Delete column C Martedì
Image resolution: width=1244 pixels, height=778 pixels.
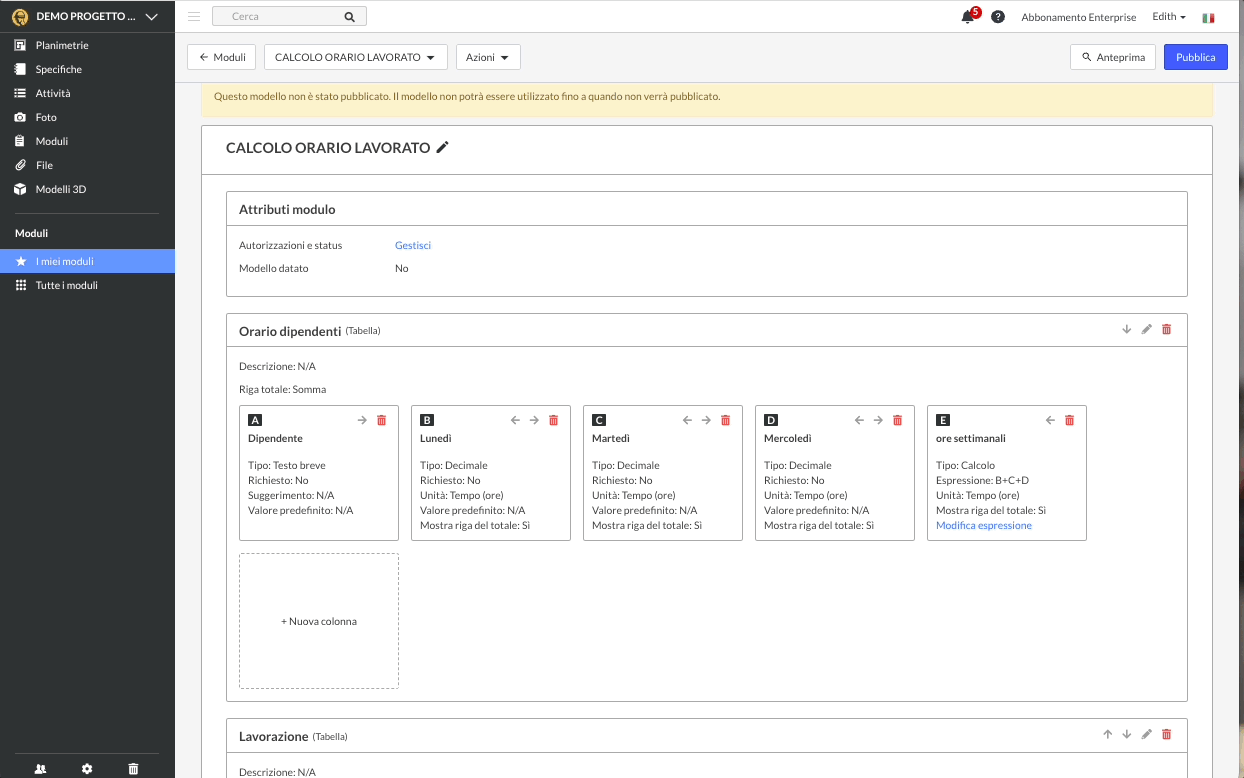(x=725, y=420)
